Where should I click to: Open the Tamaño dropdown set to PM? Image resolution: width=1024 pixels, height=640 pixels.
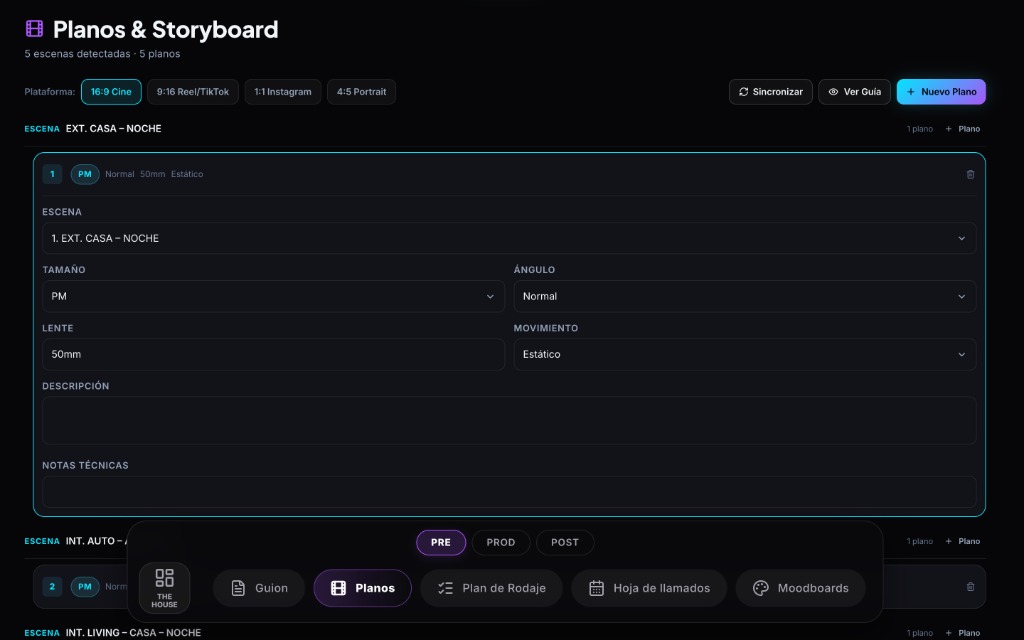tap(274, 296)
